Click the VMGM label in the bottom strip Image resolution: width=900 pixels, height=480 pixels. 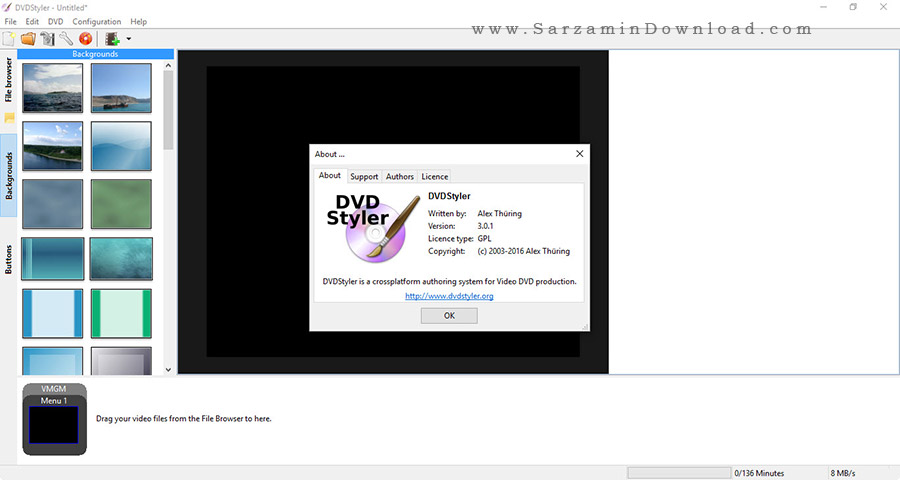(x=53, y=389)
